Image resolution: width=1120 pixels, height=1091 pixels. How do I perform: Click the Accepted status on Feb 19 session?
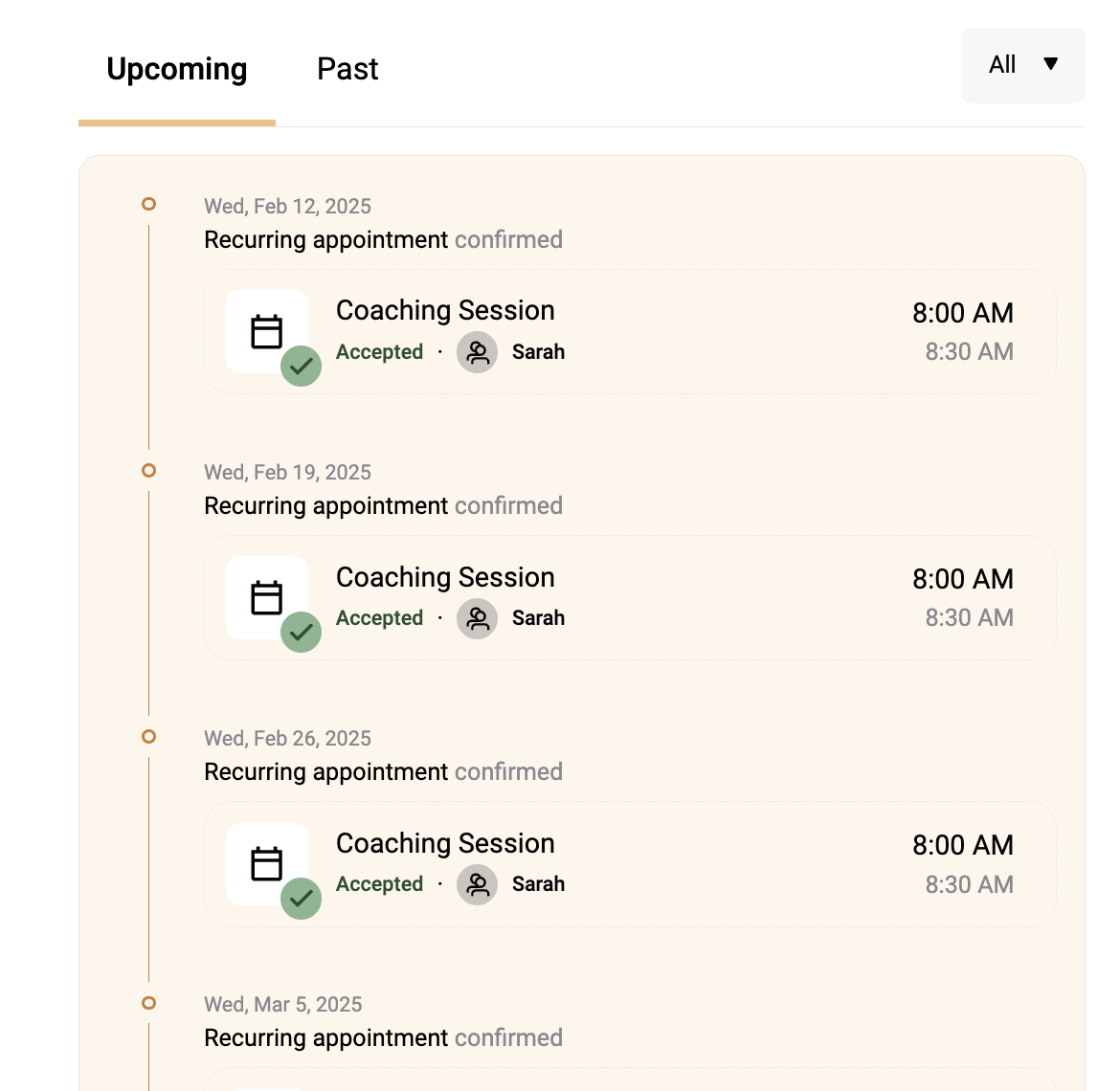379,618
